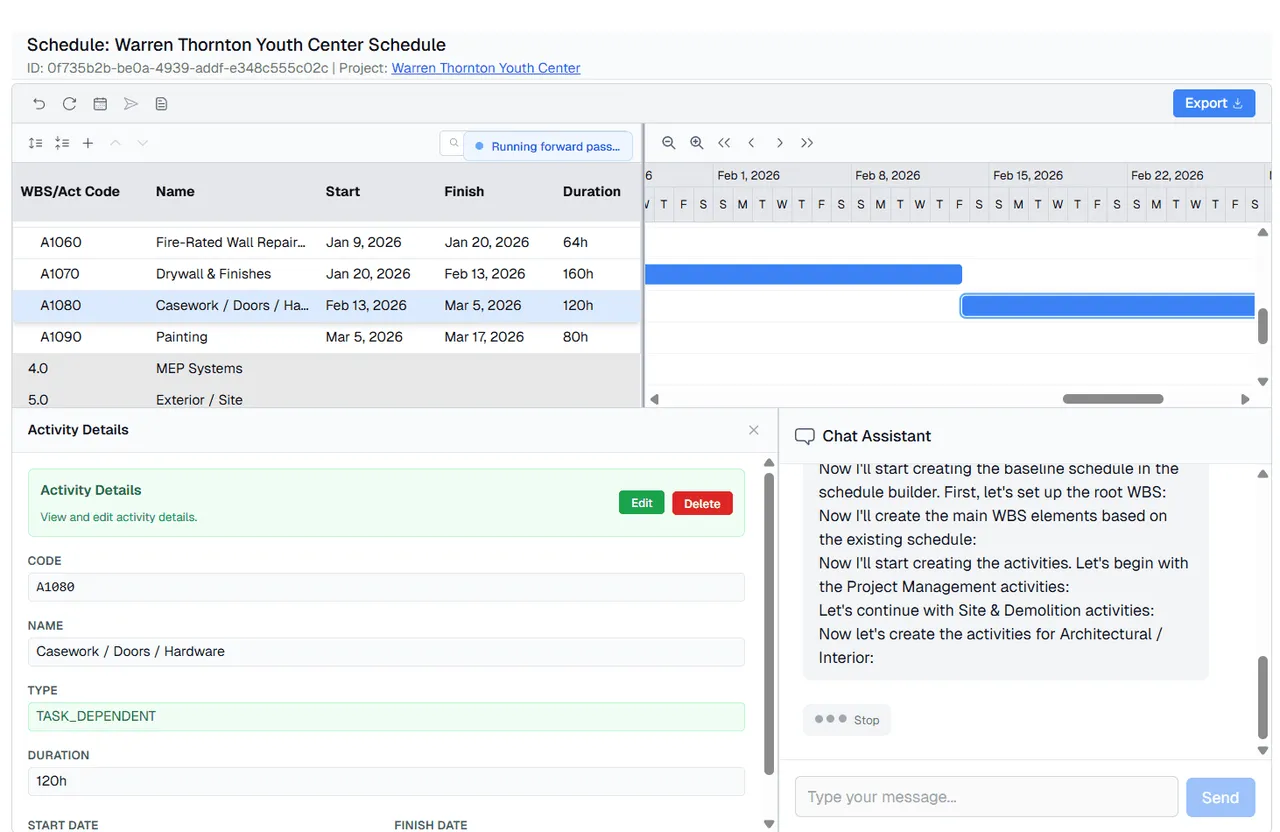This screenshot has height=832, width=1280.
Task: Click the WBS/Act Code column header
Action: pos(70,191)
